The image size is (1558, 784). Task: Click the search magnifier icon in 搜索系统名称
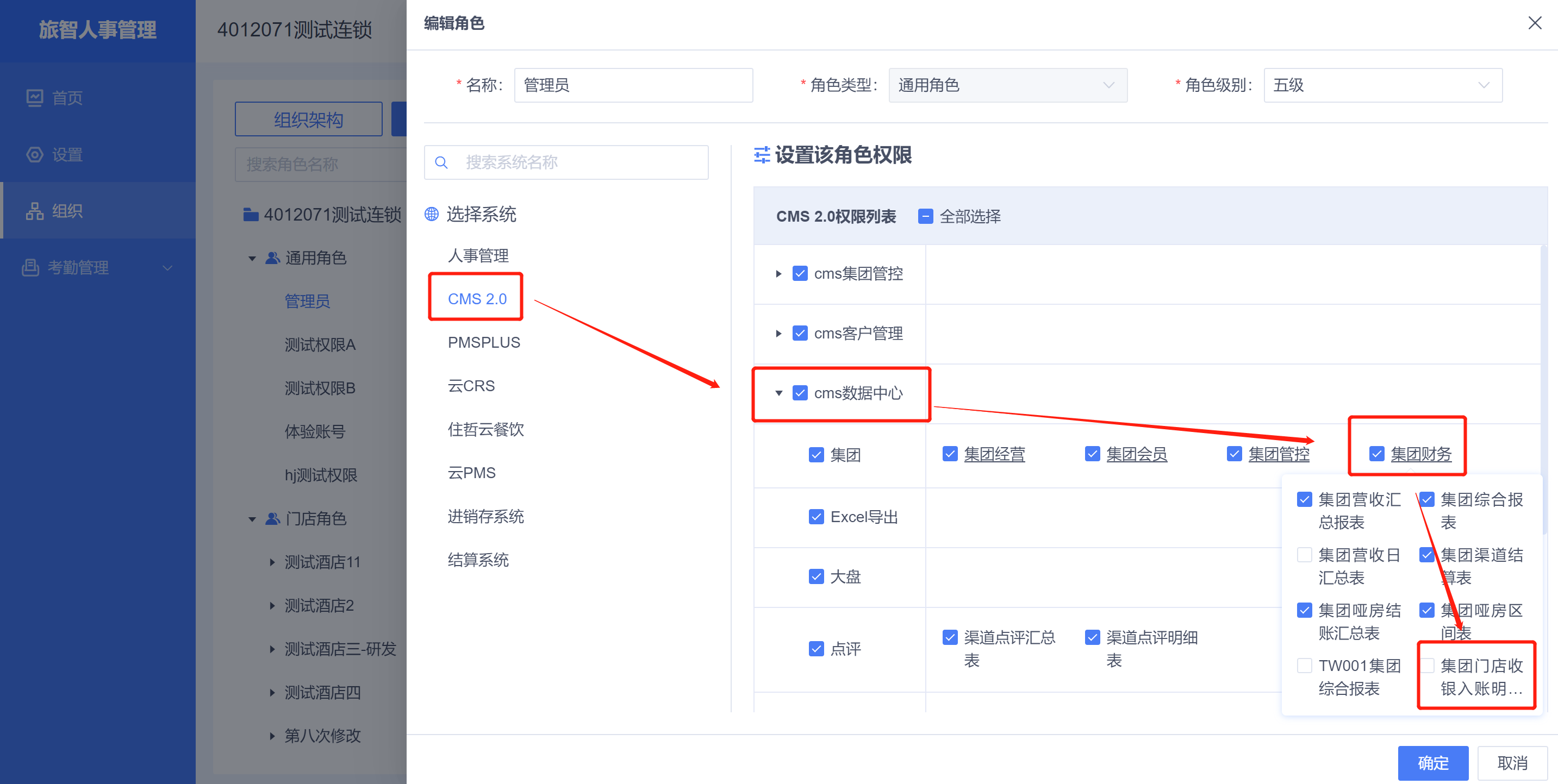pyautogui.click(x=441, y=162)
